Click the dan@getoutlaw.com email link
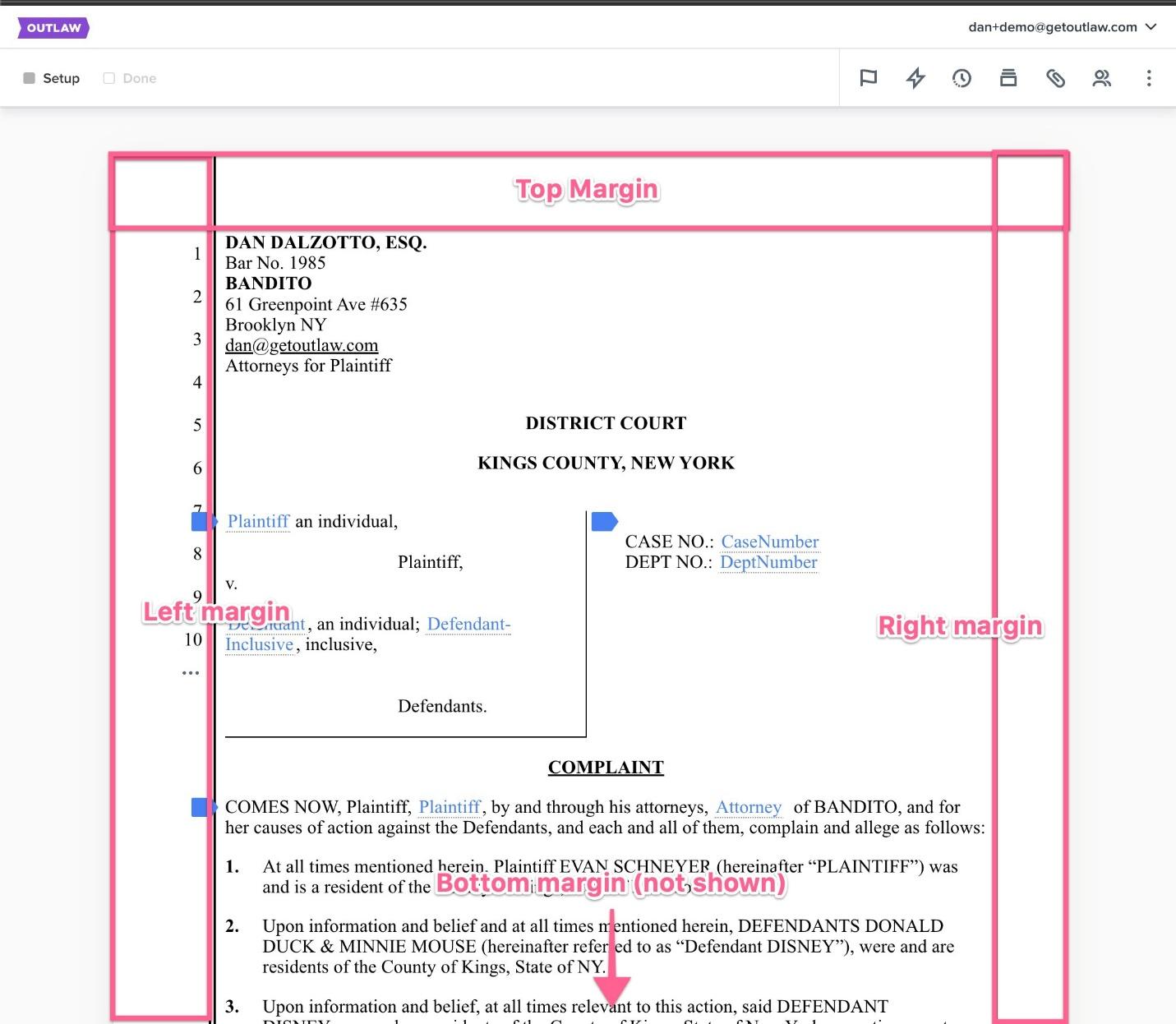 (302, 345)
